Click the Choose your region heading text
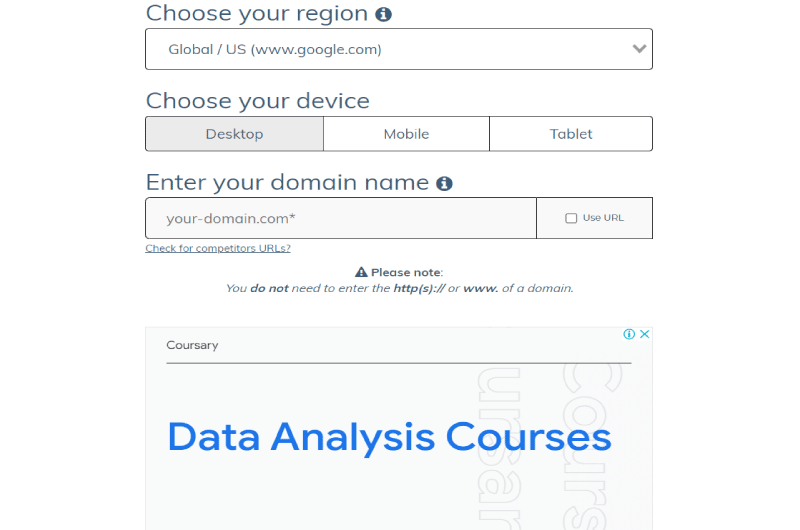The image size is (800, 530). 257,14
